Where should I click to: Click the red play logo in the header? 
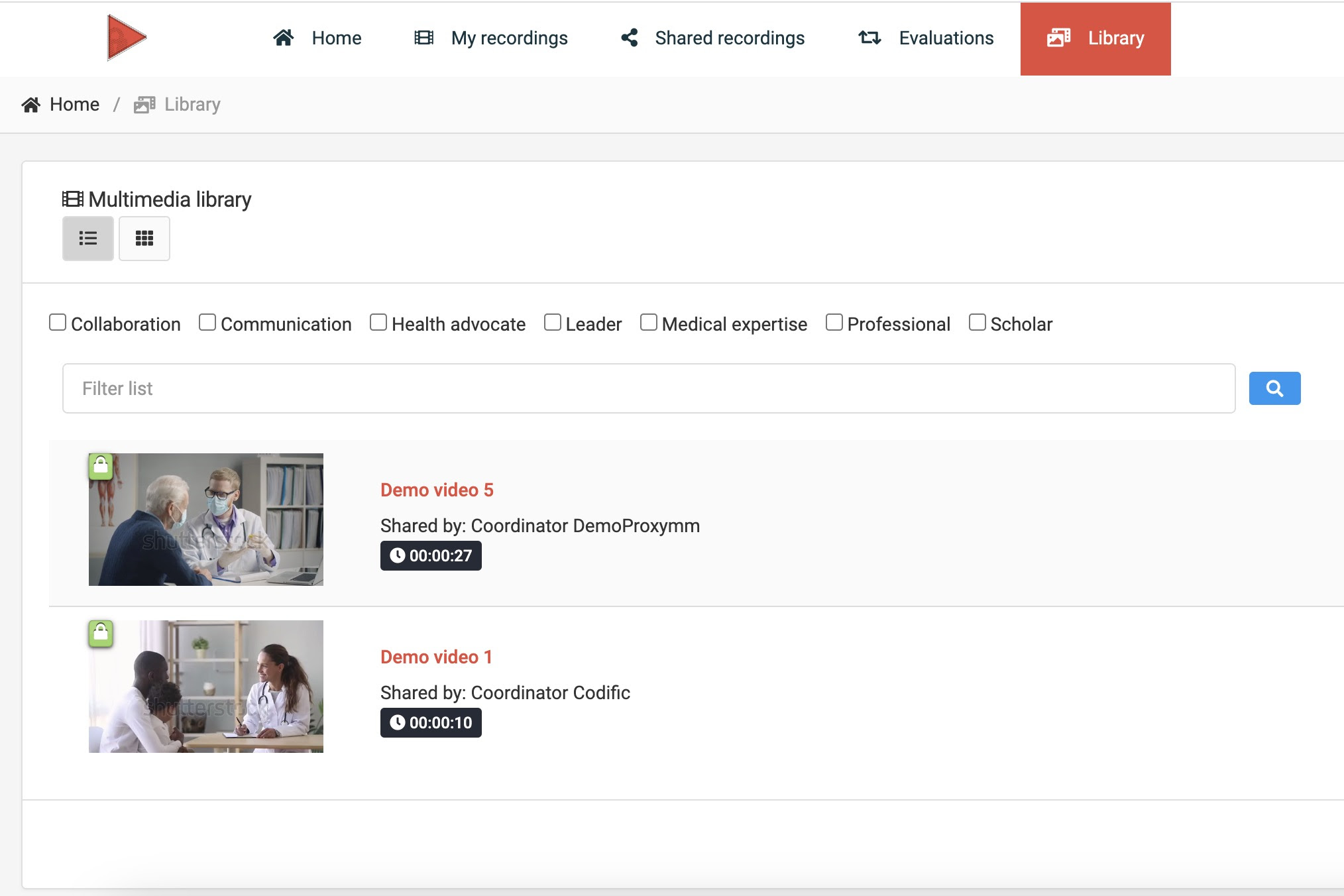pyautogui.click(x=126, y=38)
